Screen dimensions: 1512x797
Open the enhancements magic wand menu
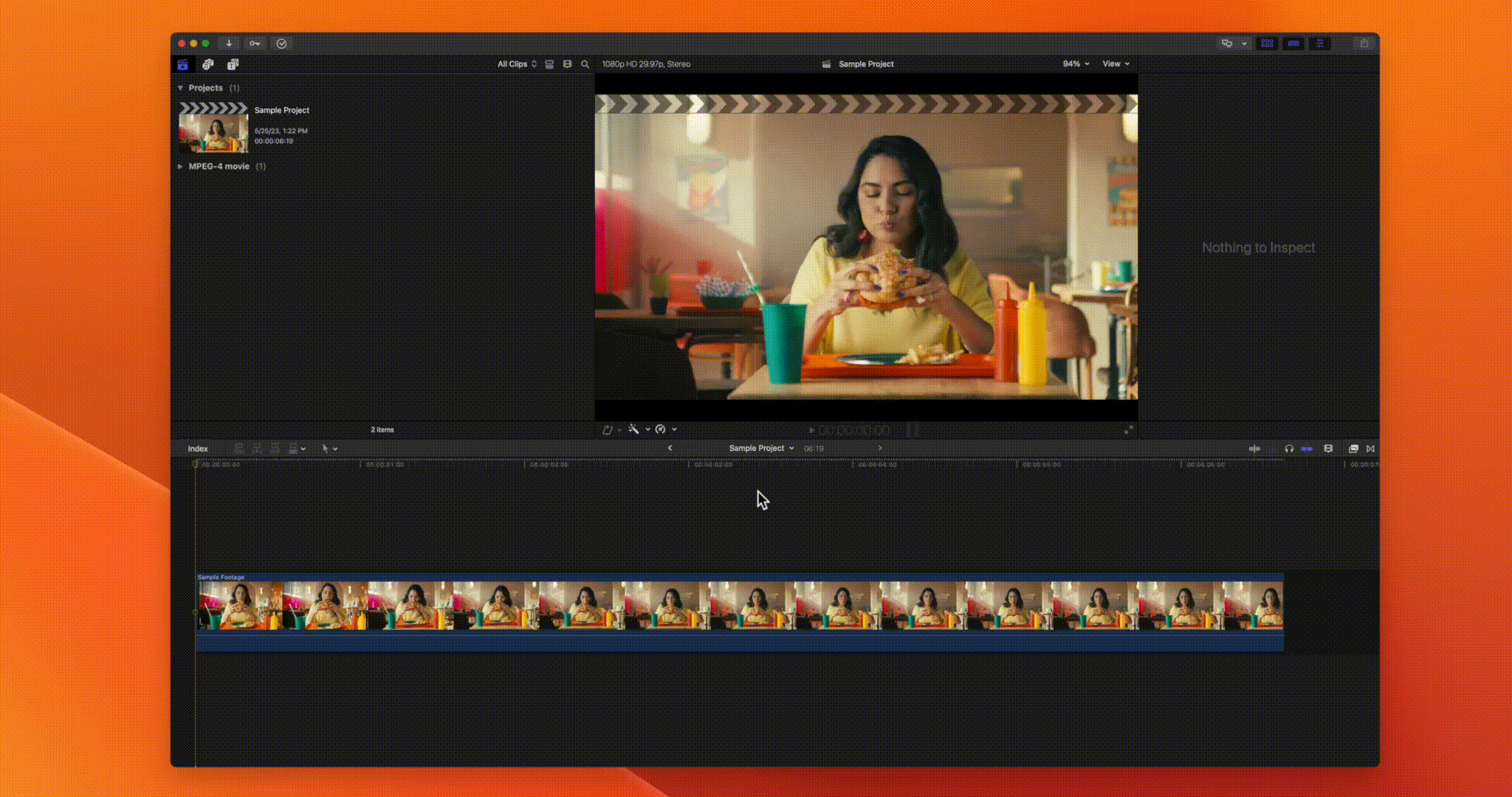tap(639, 429)
